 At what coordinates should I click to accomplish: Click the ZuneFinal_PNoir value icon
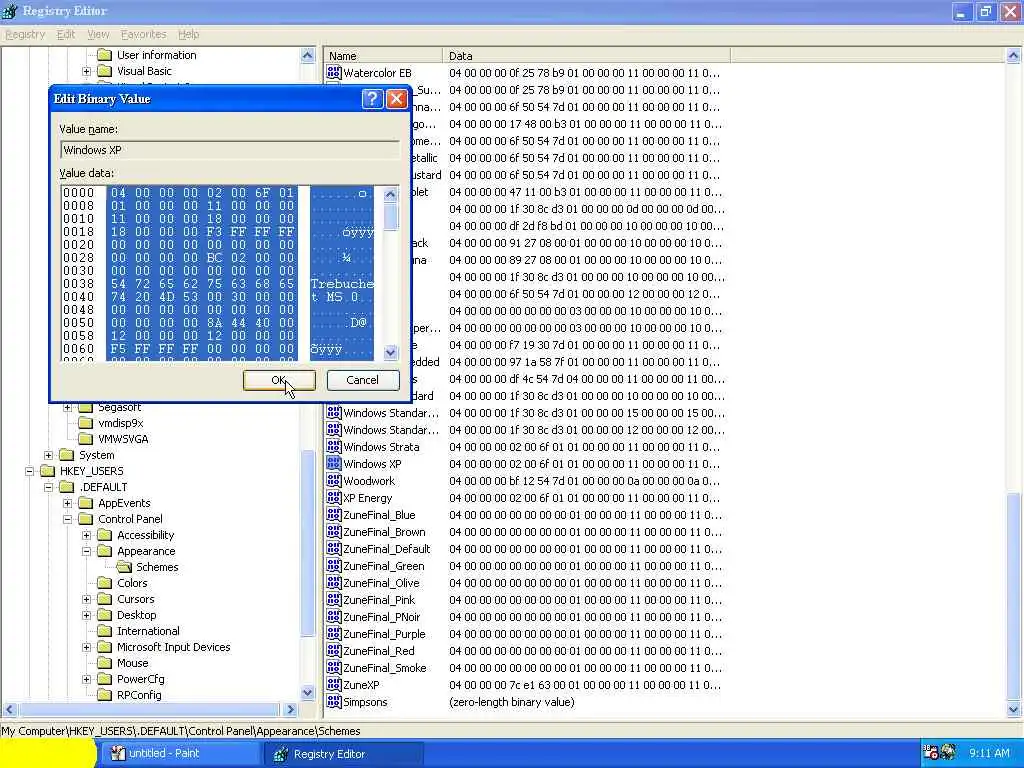(x=334, y=616)
